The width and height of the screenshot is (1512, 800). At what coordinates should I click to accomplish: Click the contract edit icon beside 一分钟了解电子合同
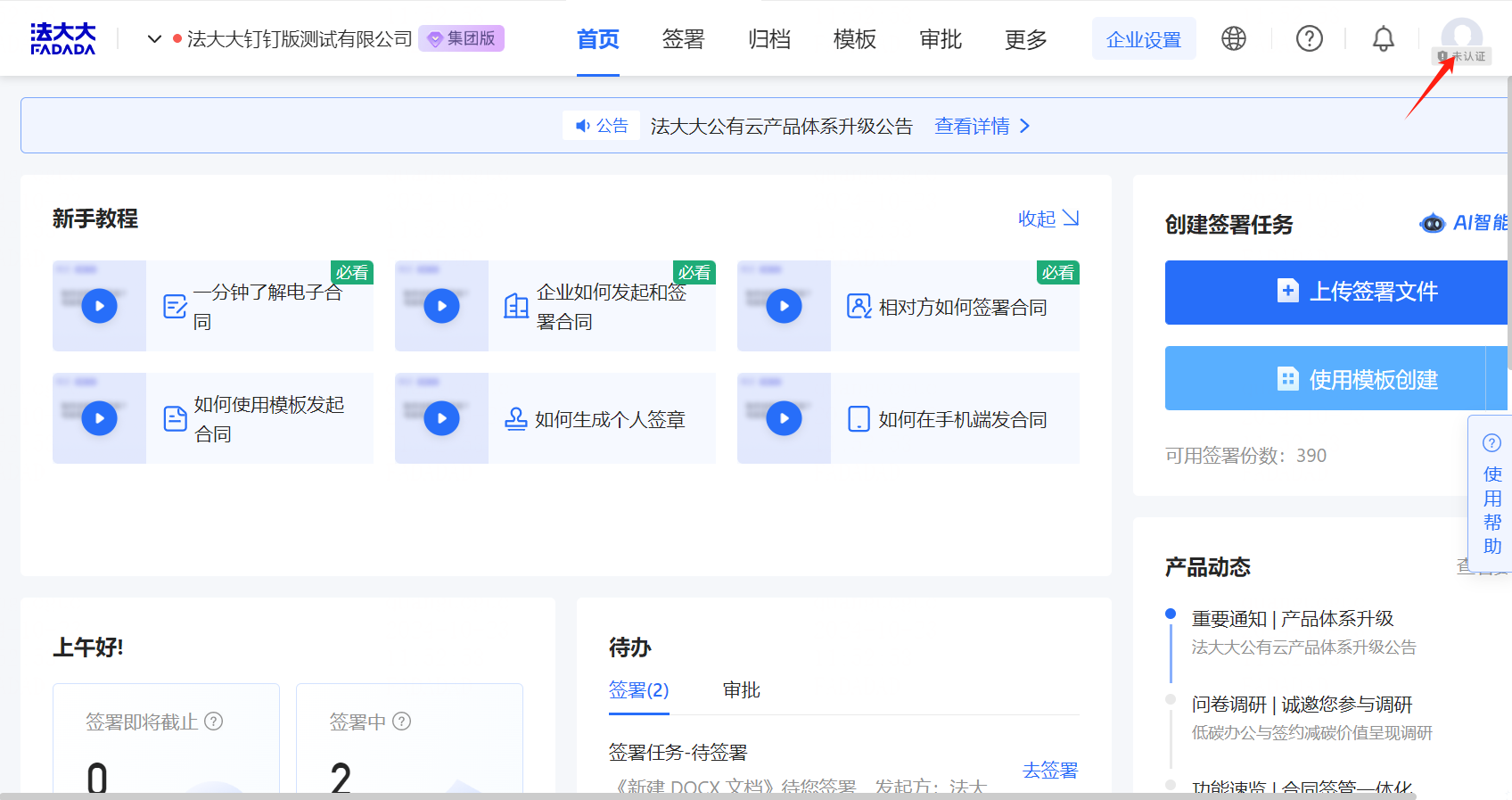click(176, 307)
